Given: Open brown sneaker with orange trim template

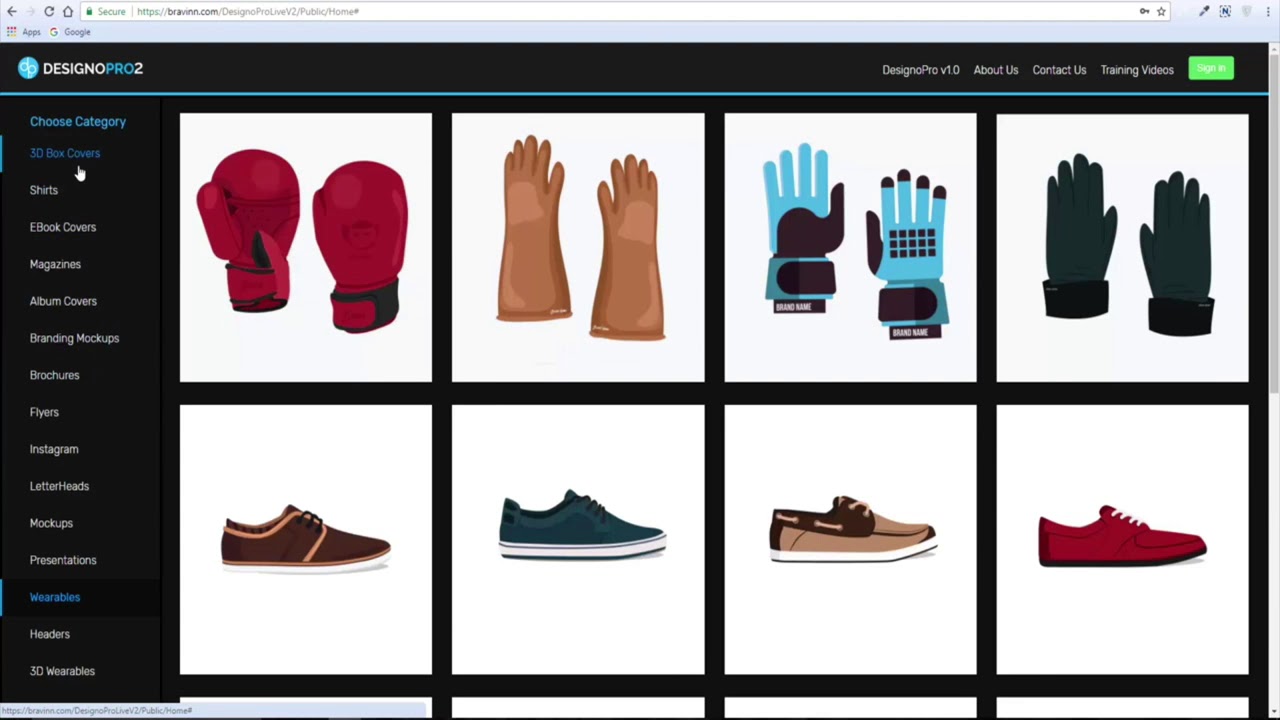Looking at the screenshot, I should point(306,539).
